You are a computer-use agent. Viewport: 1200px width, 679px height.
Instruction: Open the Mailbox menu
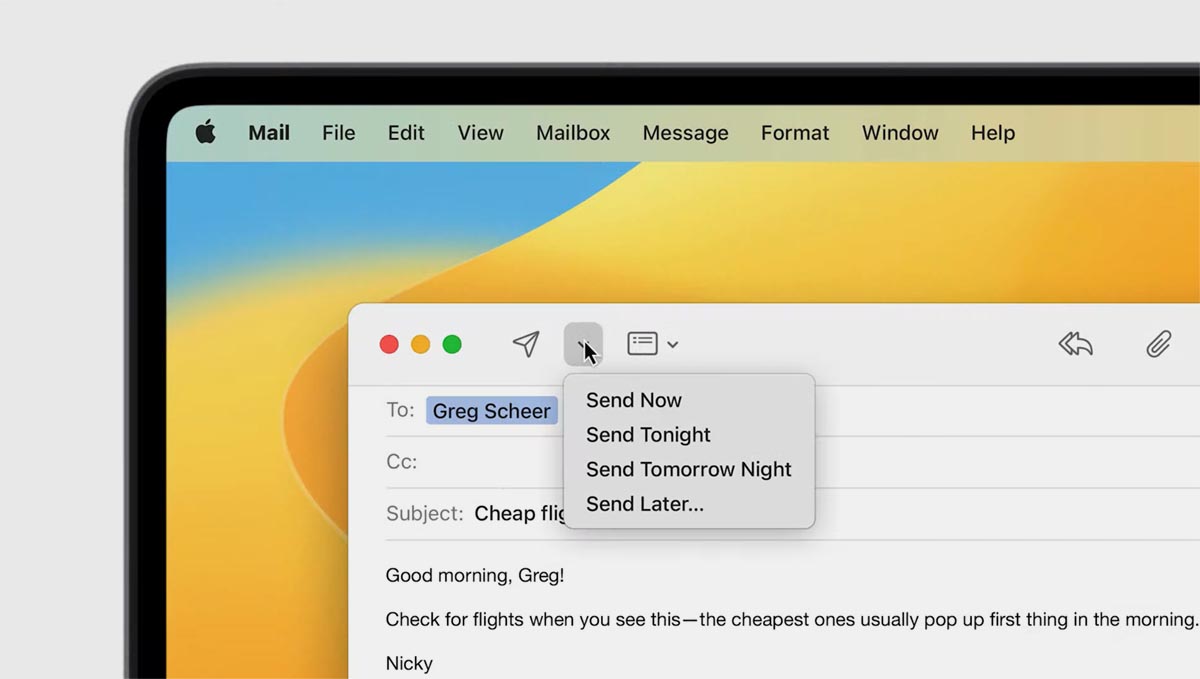tap(573, 133)
